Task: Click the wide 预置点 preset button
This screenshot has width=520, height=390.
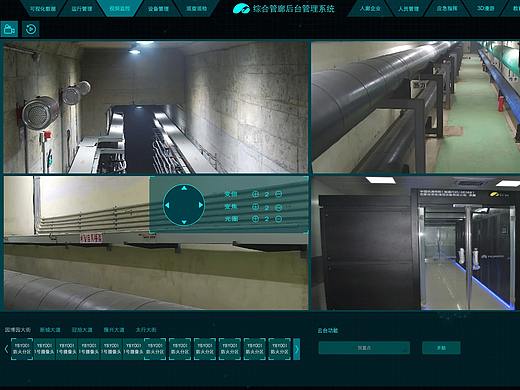Action: [364, 348]
